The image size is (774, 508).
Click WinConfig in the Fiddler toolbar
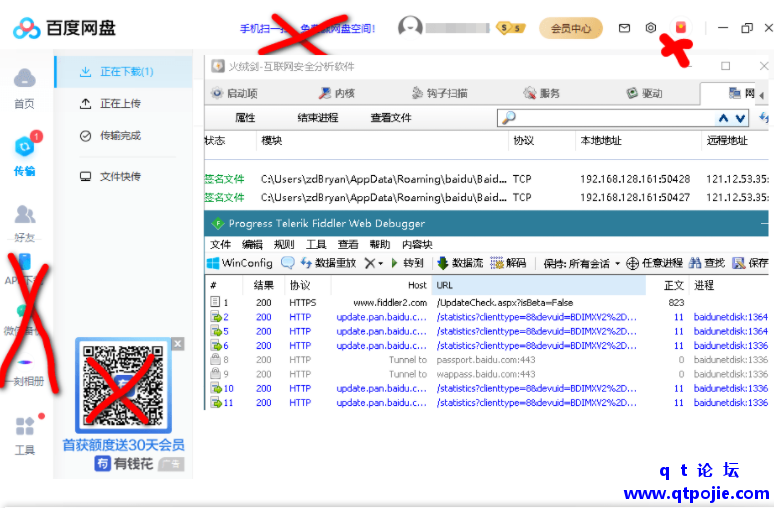[x=240, y=263]
